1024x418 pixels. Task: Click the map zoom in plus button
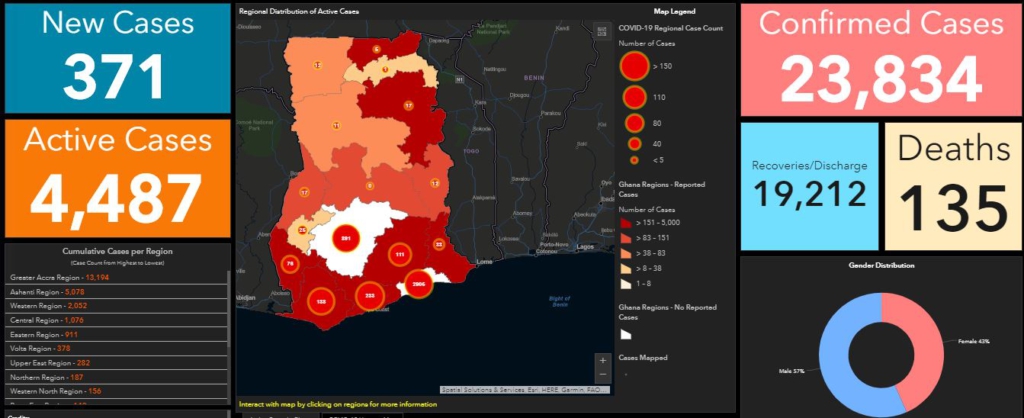[601, 360]
